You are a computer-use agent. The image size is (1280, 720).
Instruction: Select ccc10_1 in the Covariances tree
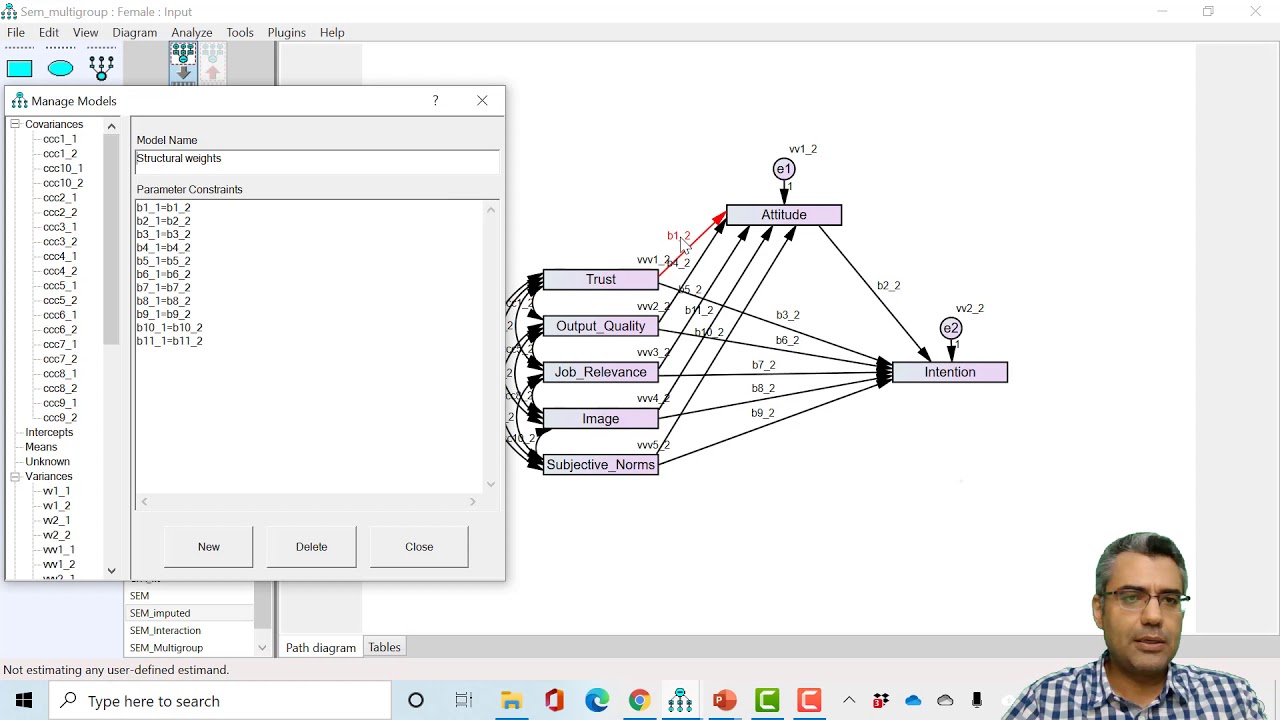(62, 168)
